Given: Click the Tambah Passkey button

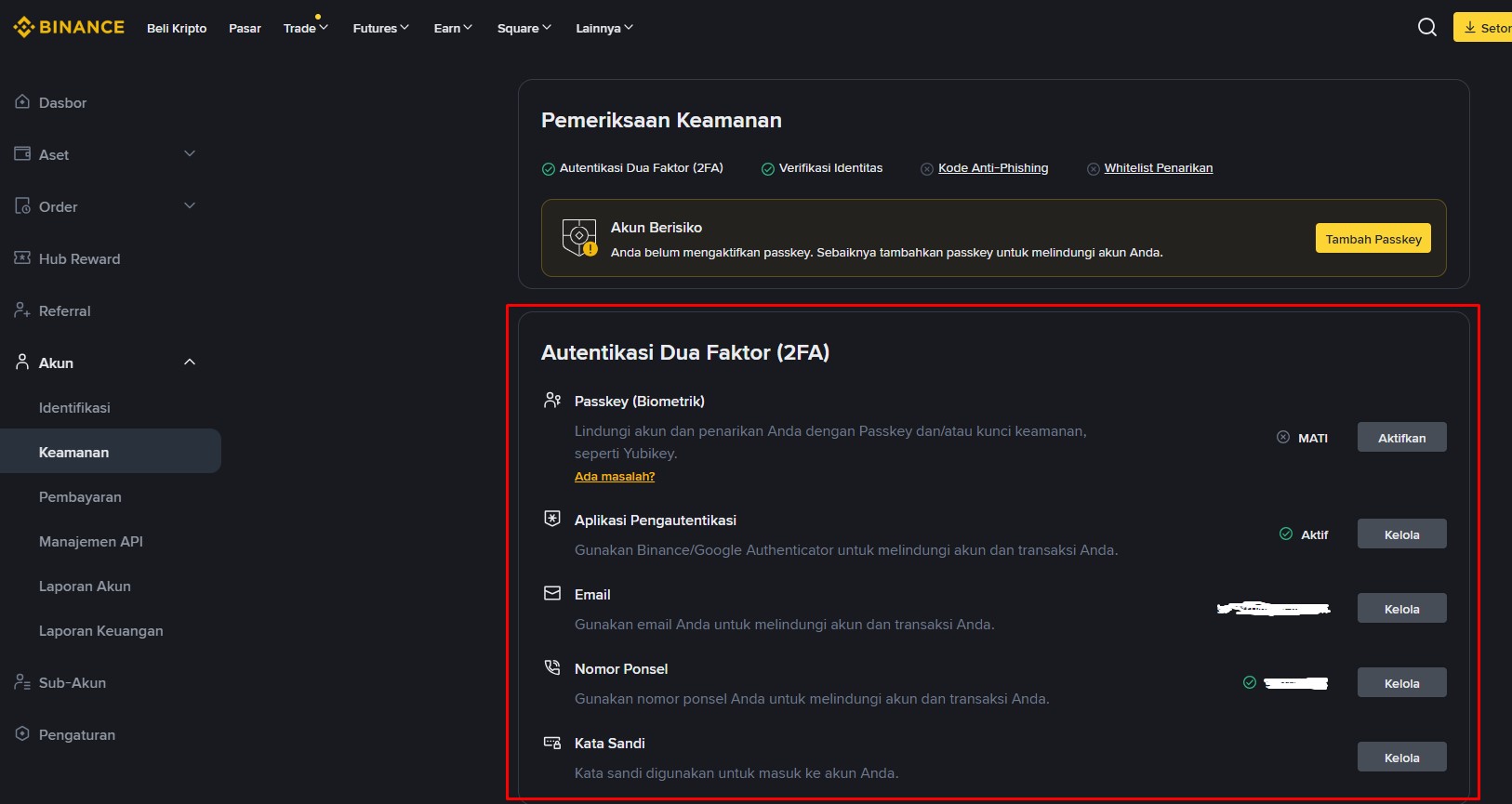Looking at the screenshot, I should tap(1373, 238).
